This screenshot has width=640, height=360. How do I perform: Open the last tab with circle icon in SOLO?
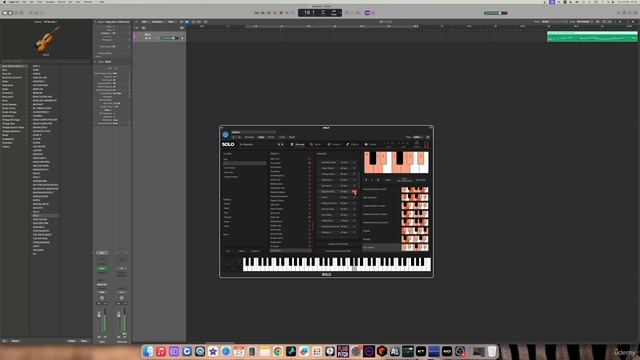371,144
